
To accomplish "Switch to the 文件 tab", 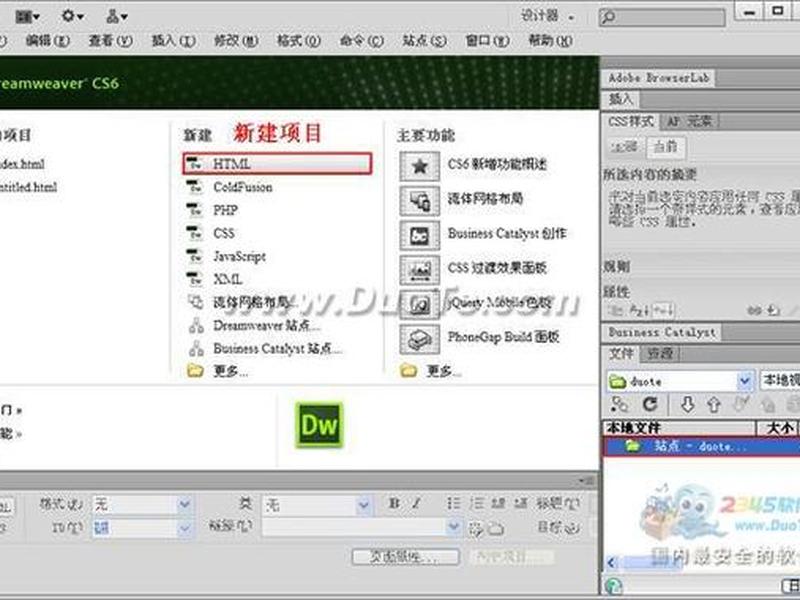I will pos(621,353).
